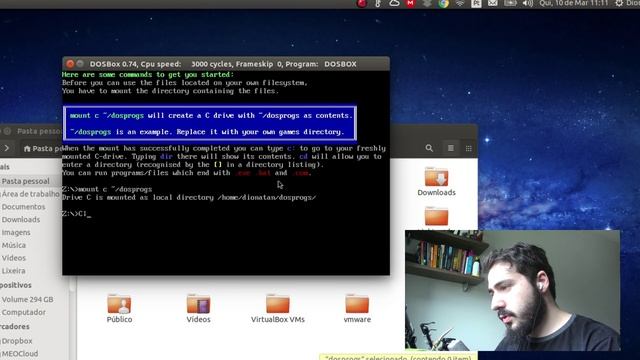
Task: Open the Público folder
Action: pyautogui.click(x=119, y=309)
